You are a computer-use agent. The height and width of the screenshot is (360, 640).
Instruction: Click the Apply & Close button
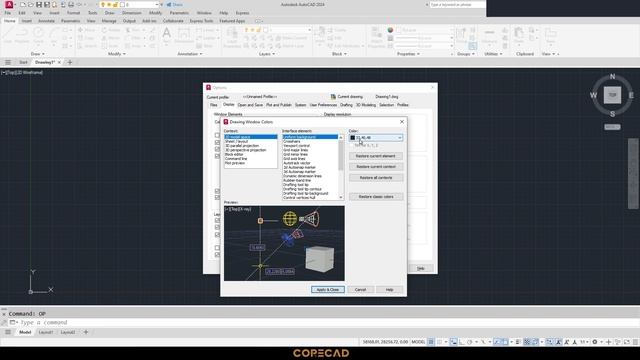(328, 289)
